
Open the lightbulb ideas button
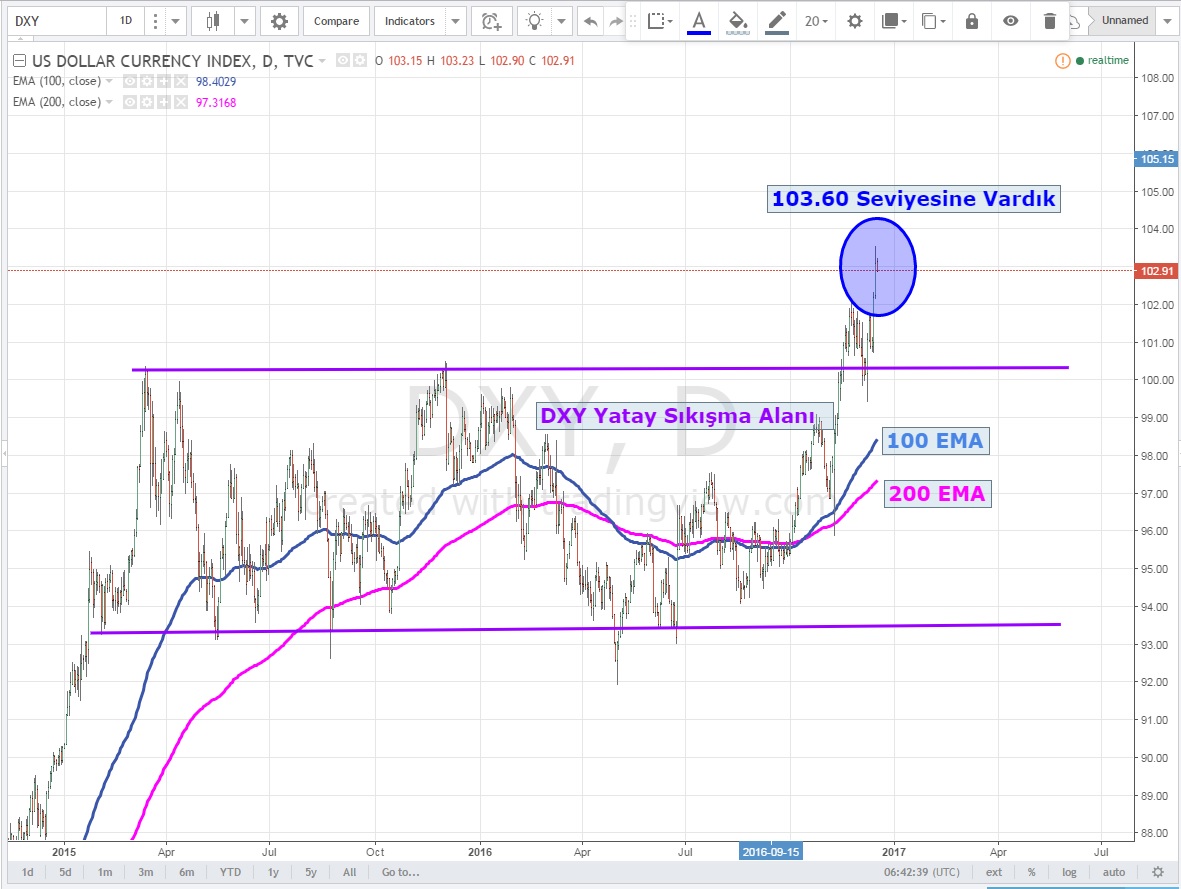pyautogui.click(x=537, y=21)
